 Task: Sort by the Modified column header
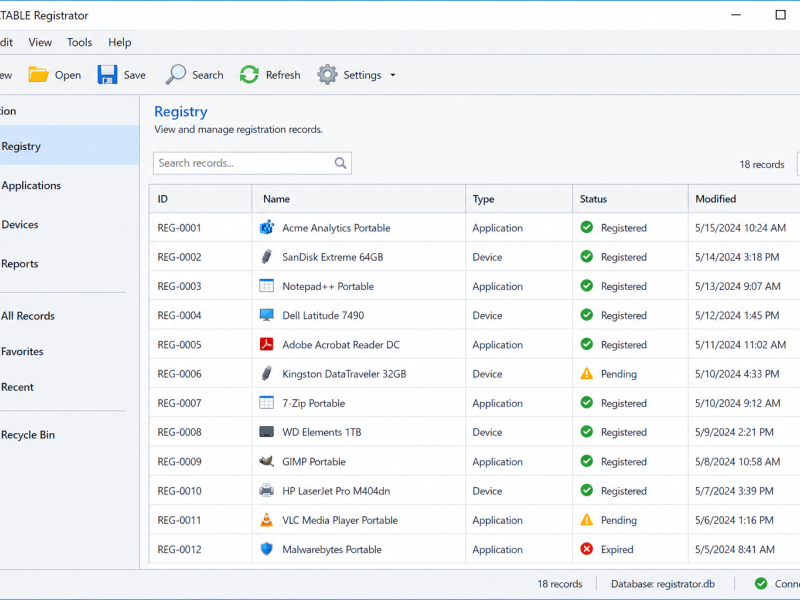(x=744, y=199)
